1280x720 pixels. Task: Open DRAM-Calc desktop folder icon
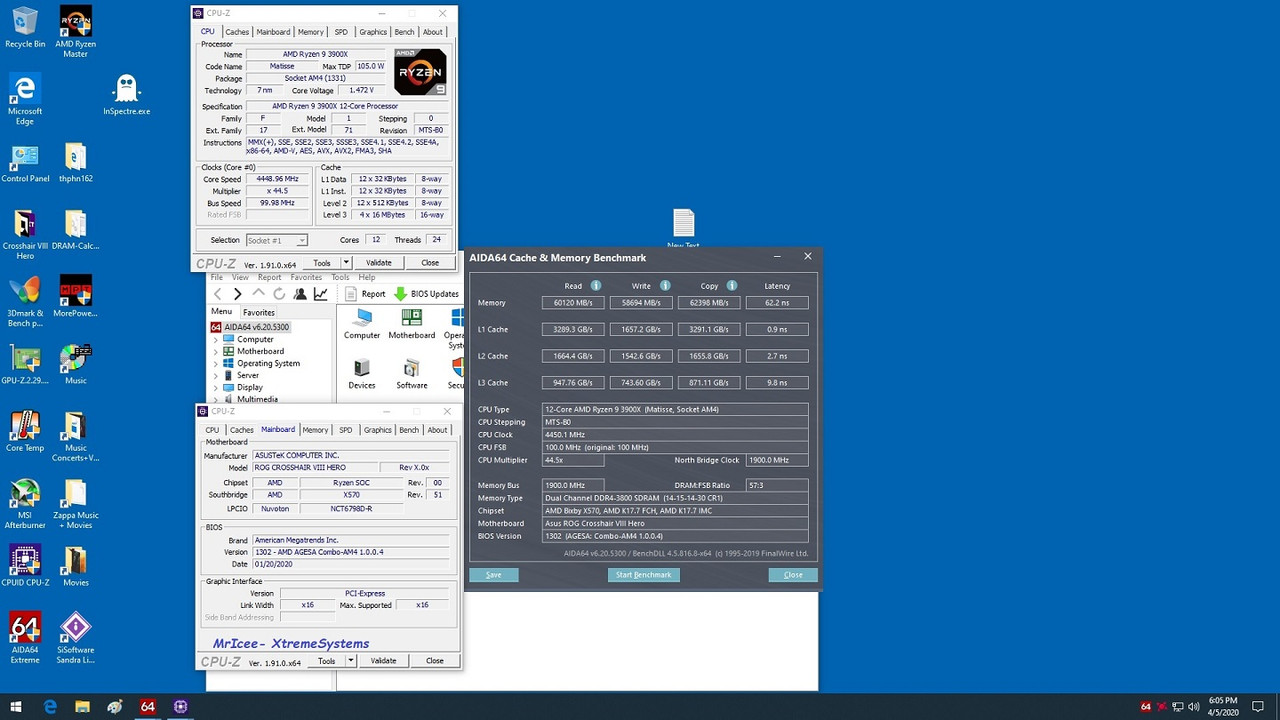pos(76,230)
